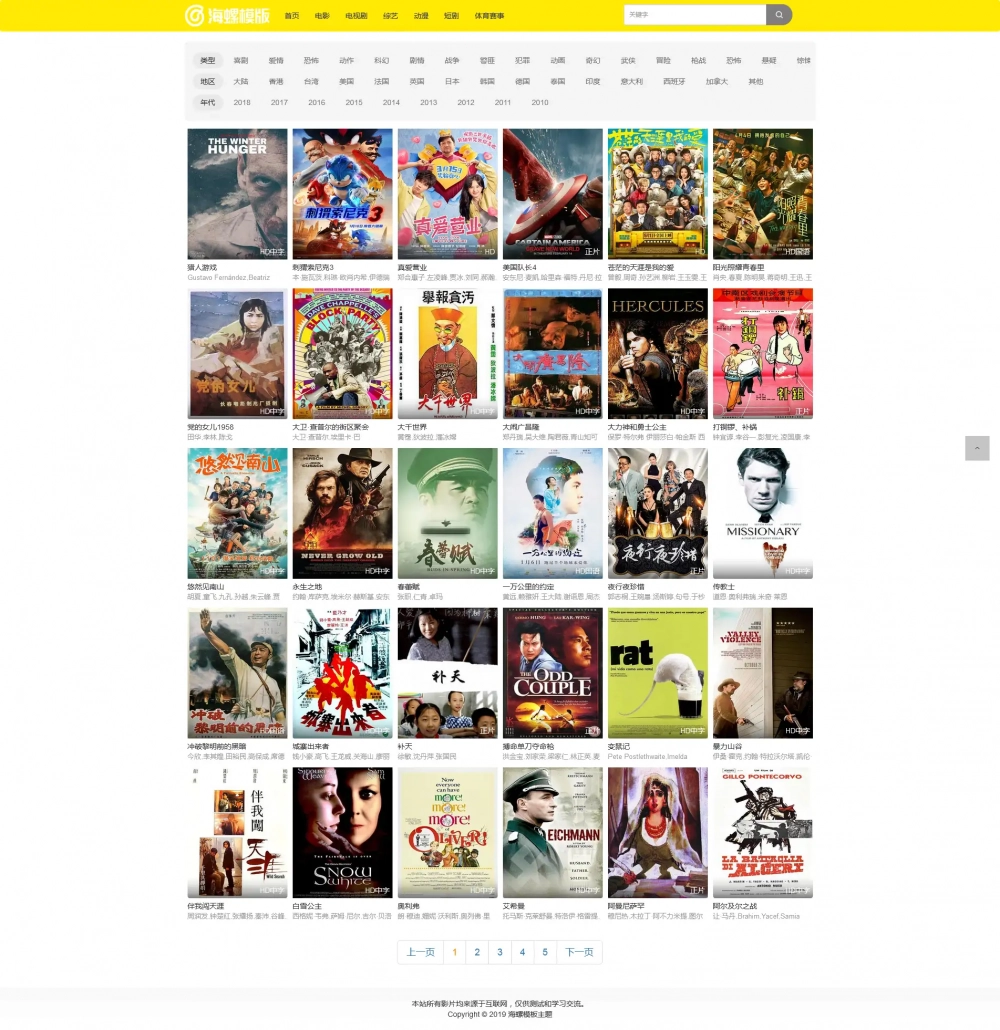1000x1030 pixels.
Task: Open the 电视剧 navigation tab
Action: click(x=356, y=16)
